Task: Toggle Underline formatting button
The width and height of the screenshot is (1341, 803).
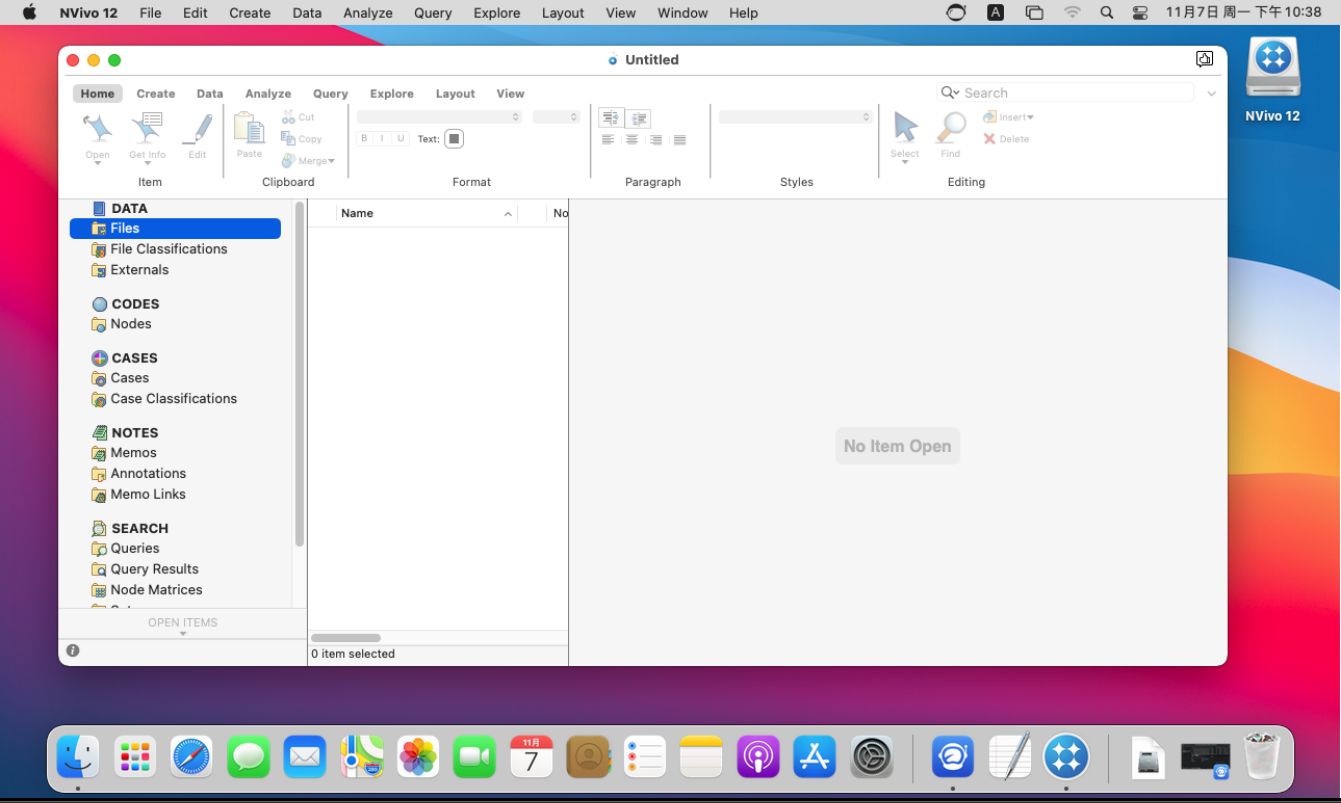Action: pyautogui.click(x=401, y=139)
